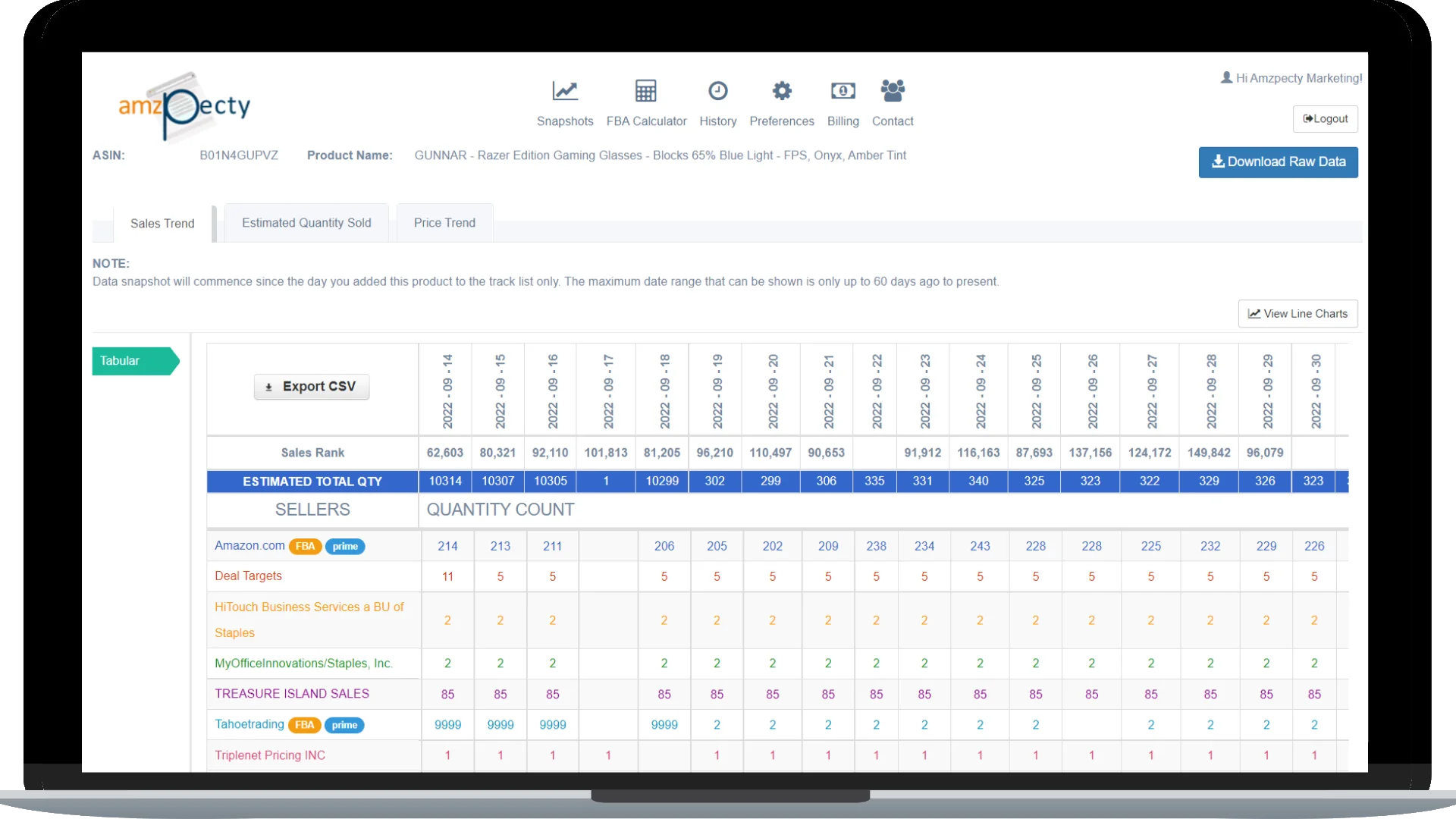
Task: Expand seller row for HiTouch Business Services
Action: pyautogui.click(x=309, y=620)
